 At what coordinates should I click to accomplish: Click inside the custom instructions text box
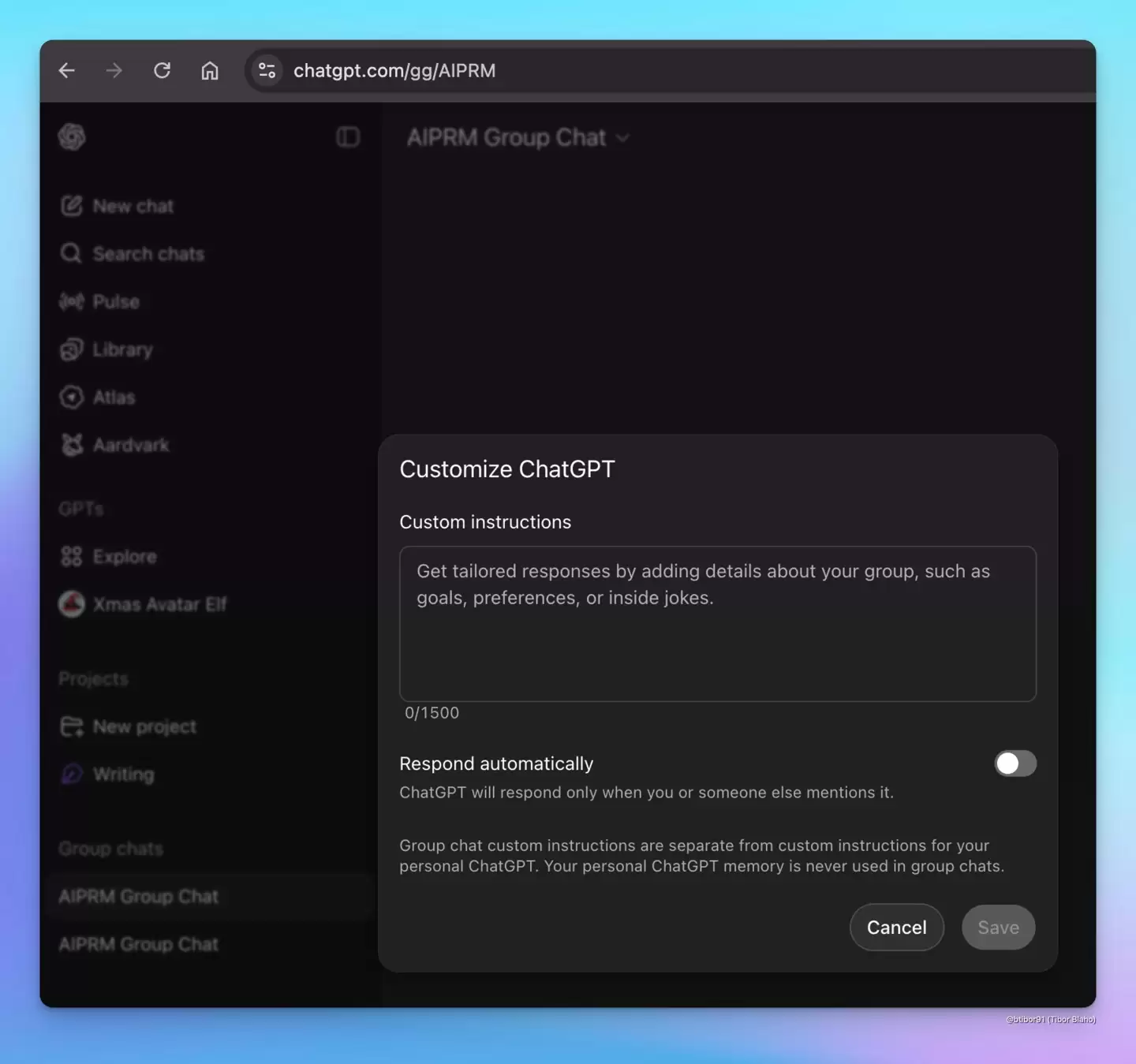[x=716, y=623]
